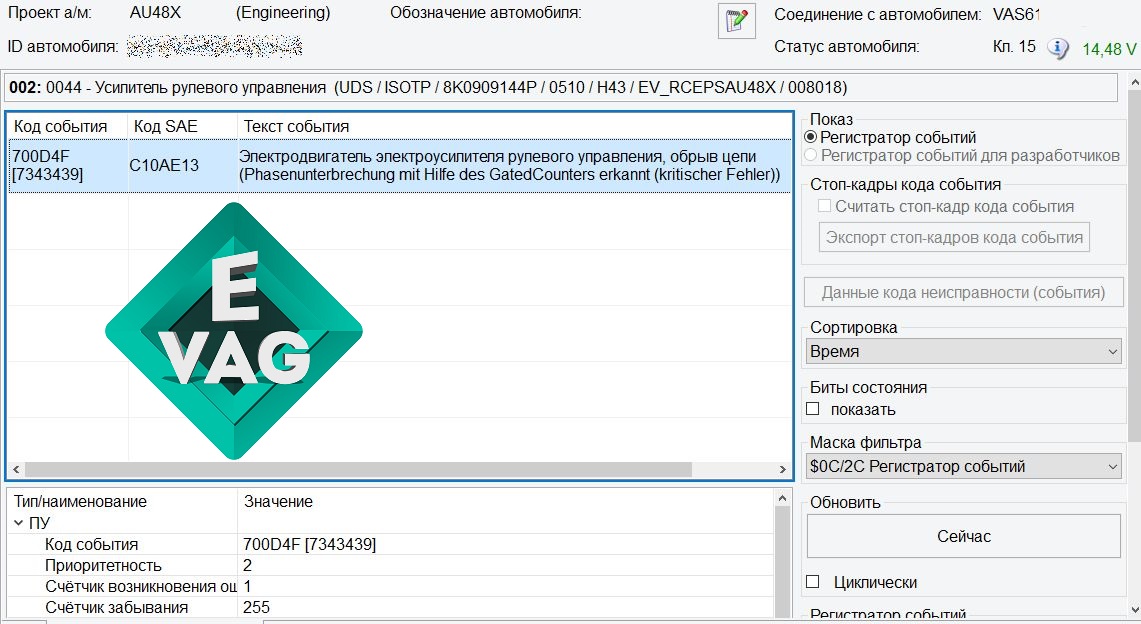Click the Приоритетность value 2
This screenshot has width=1141, height=624.
point(247,565)
